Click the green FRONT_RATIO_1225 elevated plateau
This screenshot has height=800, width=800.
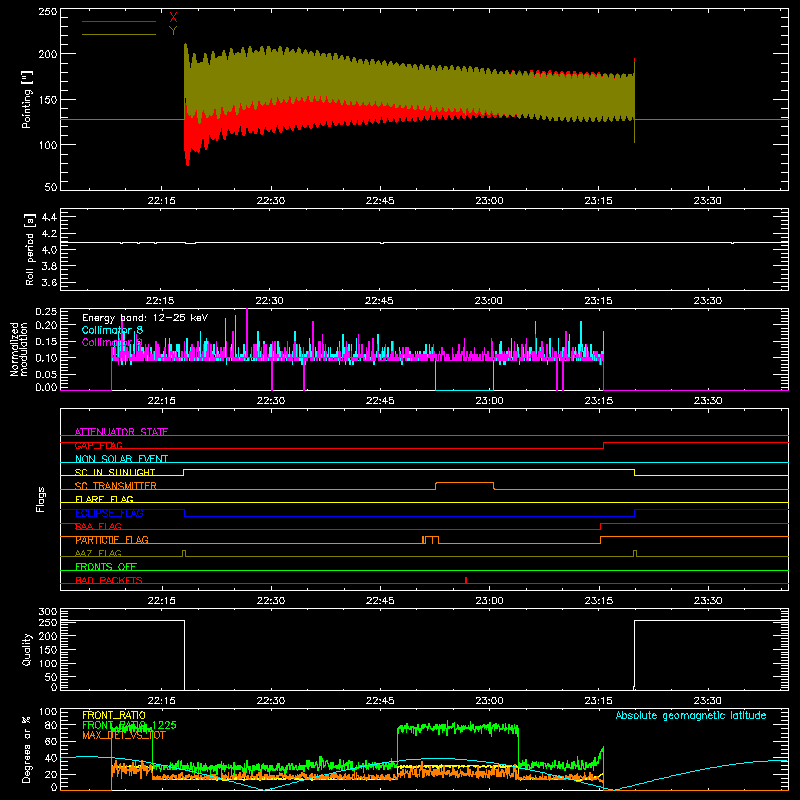(458, 728)
